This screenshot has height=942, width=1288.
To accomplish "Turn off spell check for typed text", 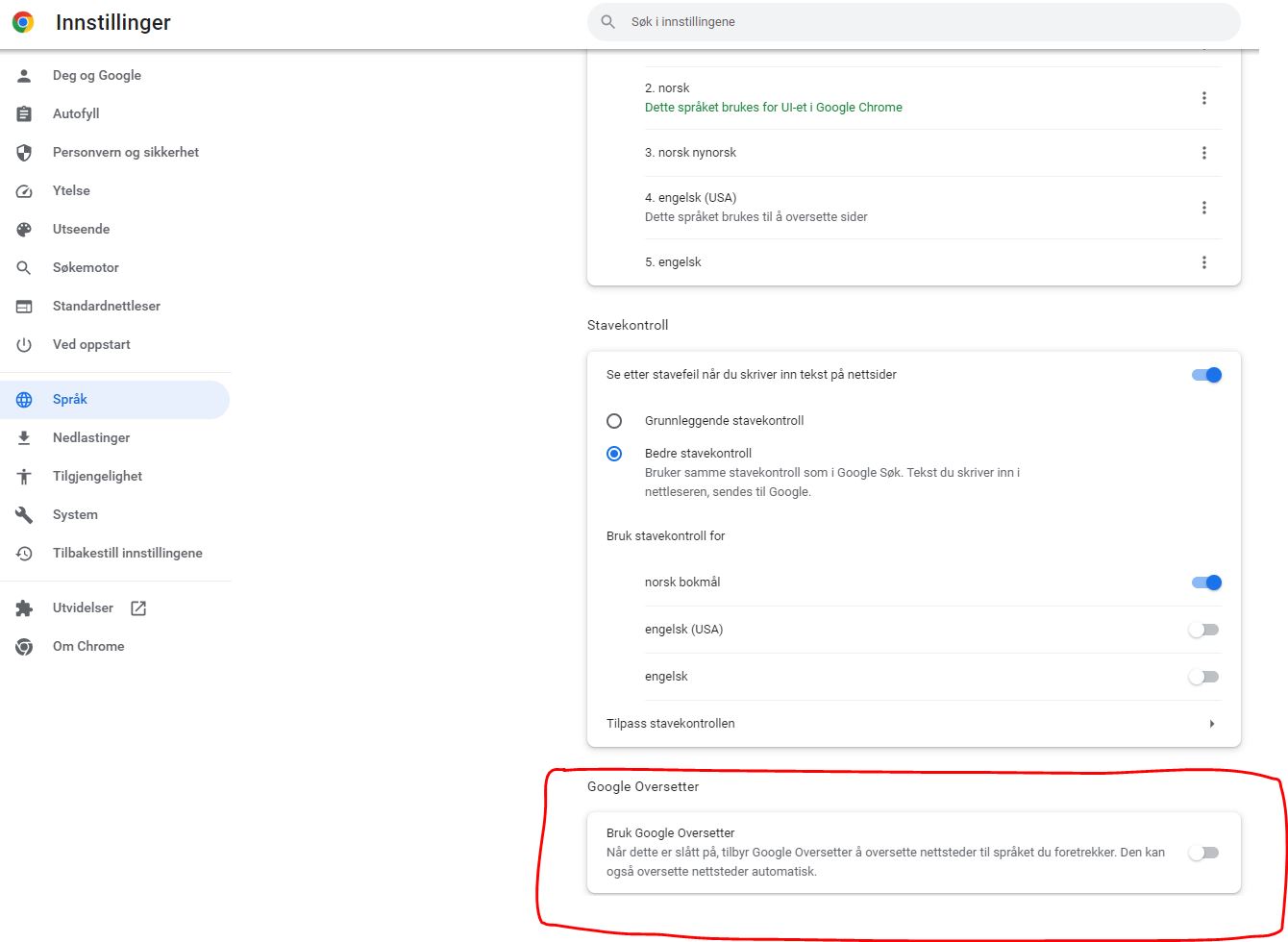I will [1206, 375].
